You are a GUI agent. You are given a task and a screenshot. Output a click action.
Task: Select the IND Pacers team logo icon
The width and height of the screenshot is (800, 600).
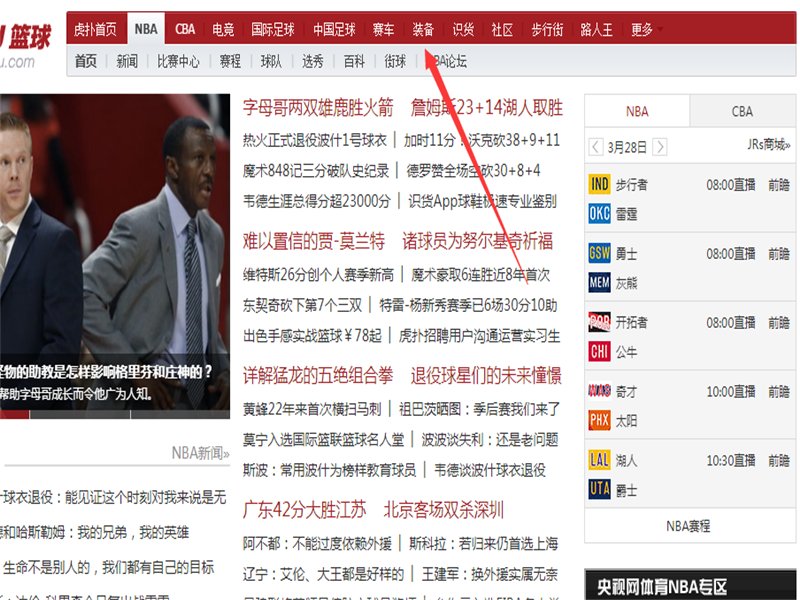click(x=601, y=184)
